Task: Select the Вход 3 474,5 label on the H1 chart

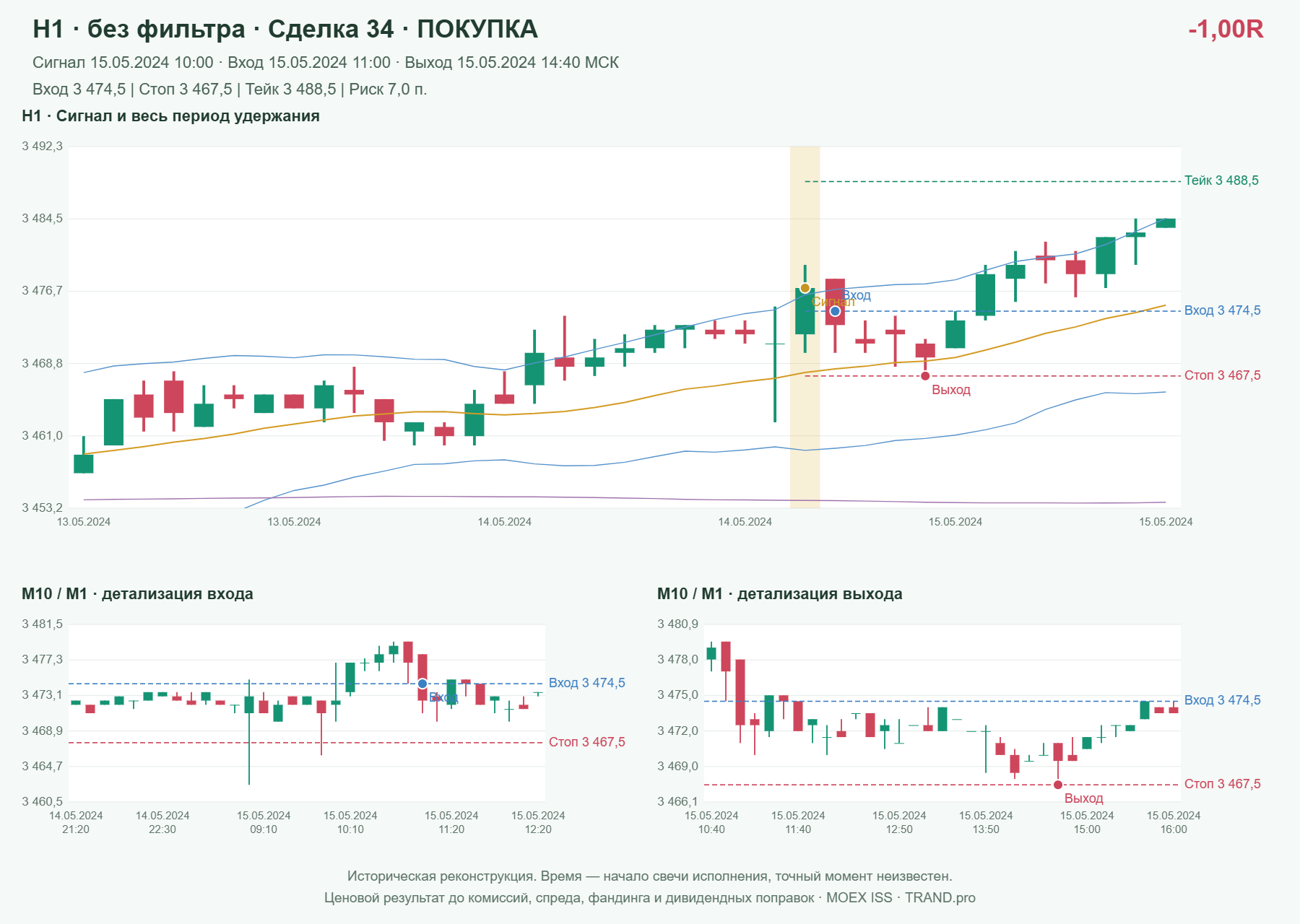Action: pos(1222,310)
